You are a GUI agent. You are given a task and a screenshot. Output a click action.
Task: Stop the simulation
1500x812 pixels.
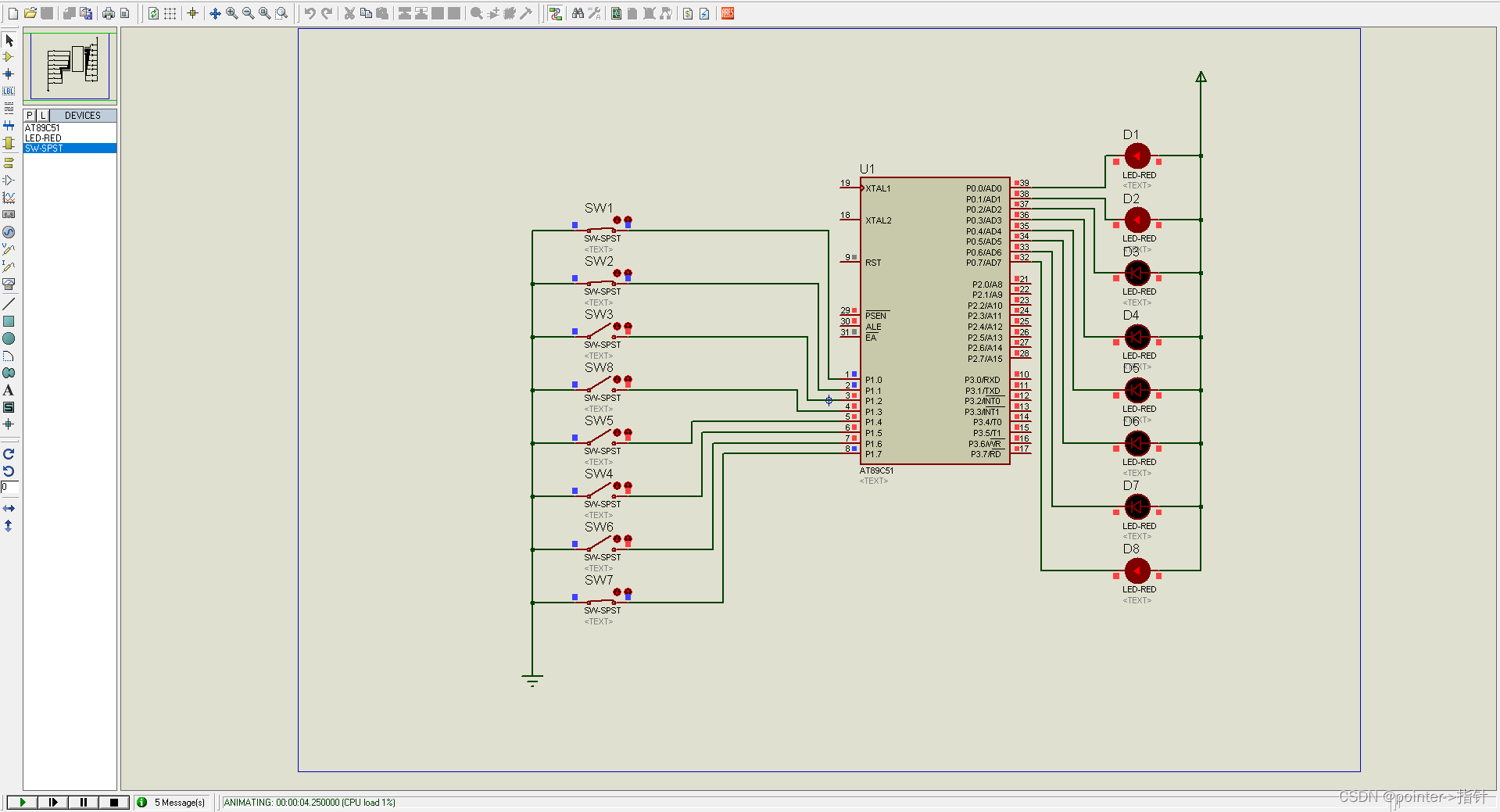pos(113,803)
